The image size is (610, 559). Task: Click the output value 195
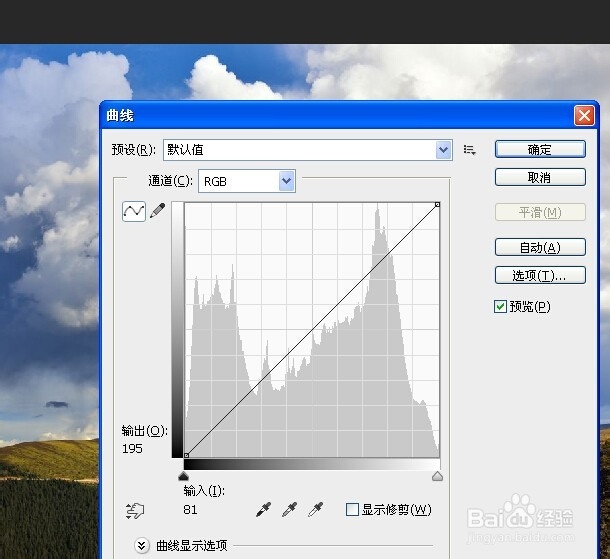pos(132,449)
